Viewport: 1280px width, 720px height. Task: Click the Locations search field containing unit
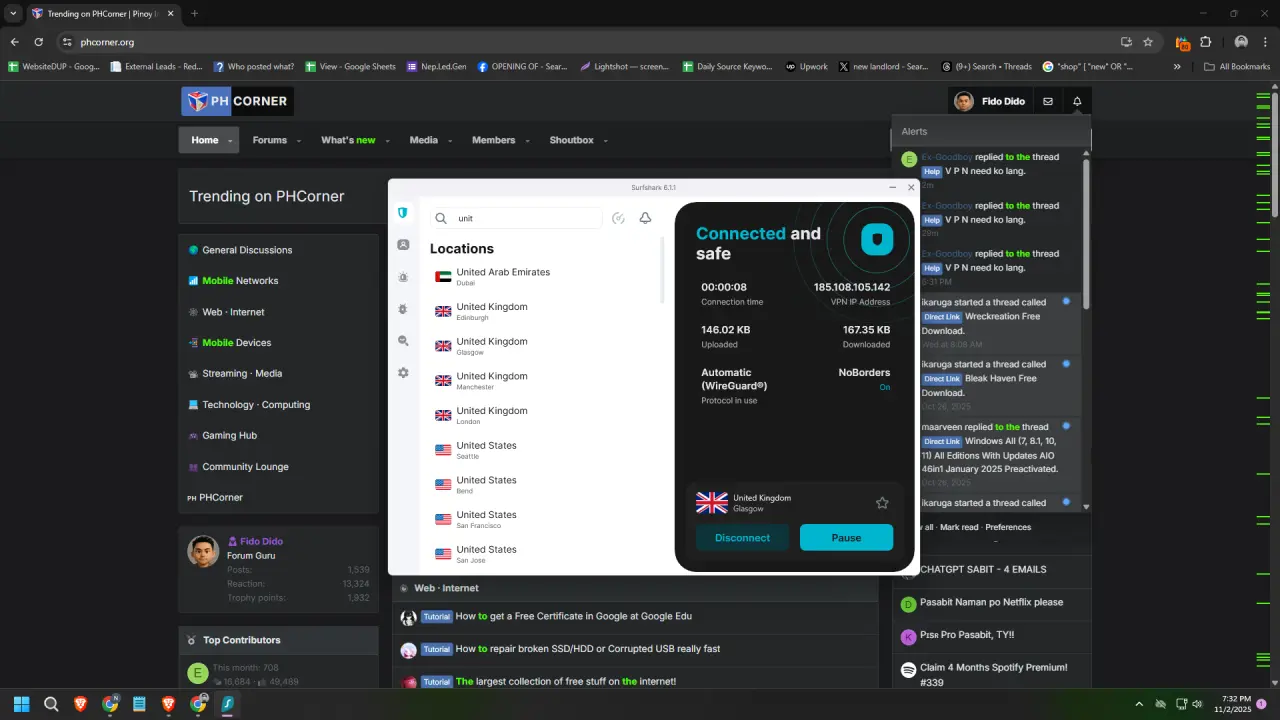[x=516, y=218]
